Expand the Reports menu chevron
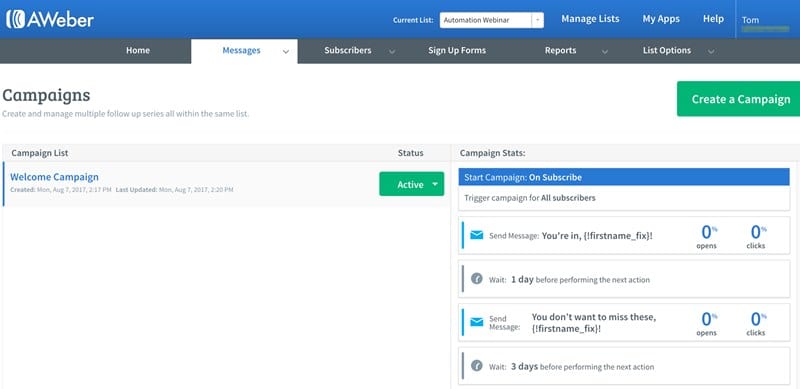This screenshot has height=389, width=800. 605,52
